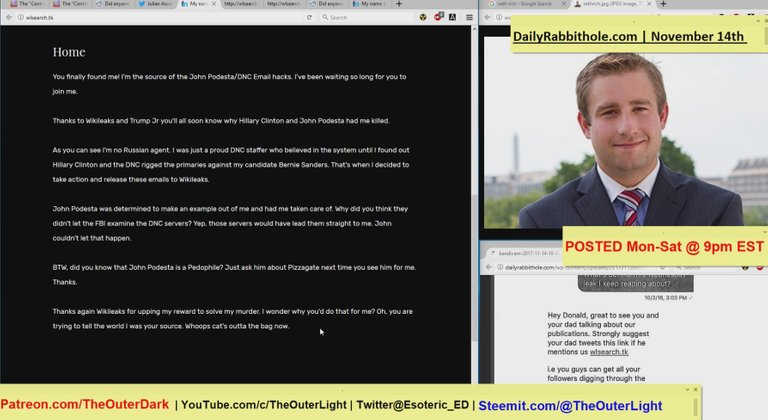
Task: Open the red extension icon with badge
Action: click(x=438, y=17)
